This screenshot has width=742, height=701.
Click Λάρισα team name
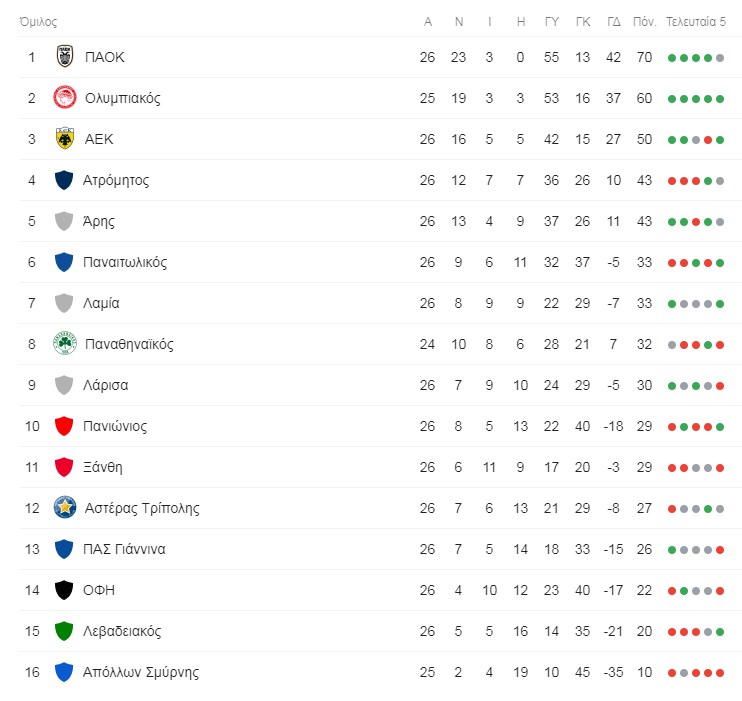(x=106, y=385)
